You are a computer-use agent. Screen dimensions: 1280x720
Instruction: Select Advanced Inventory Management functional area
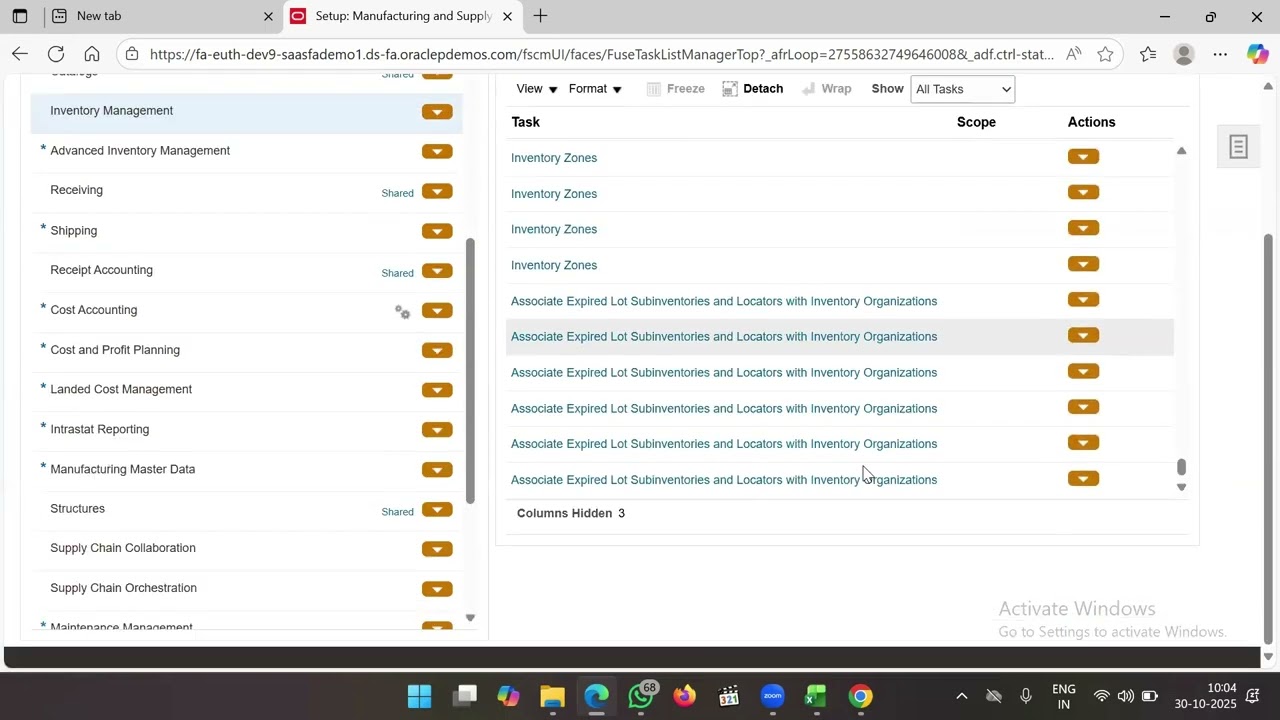tap(140, 151)
